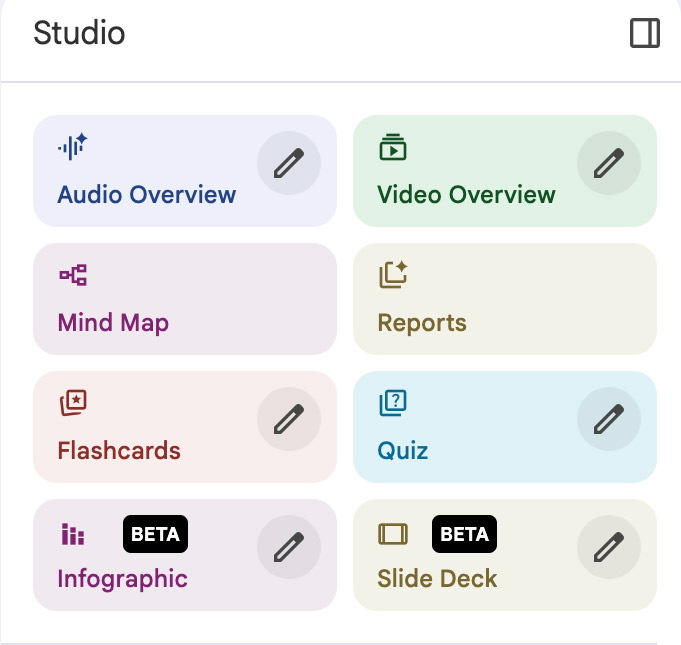Click the Reports label
681x645 pixels.
coord(422,323)
